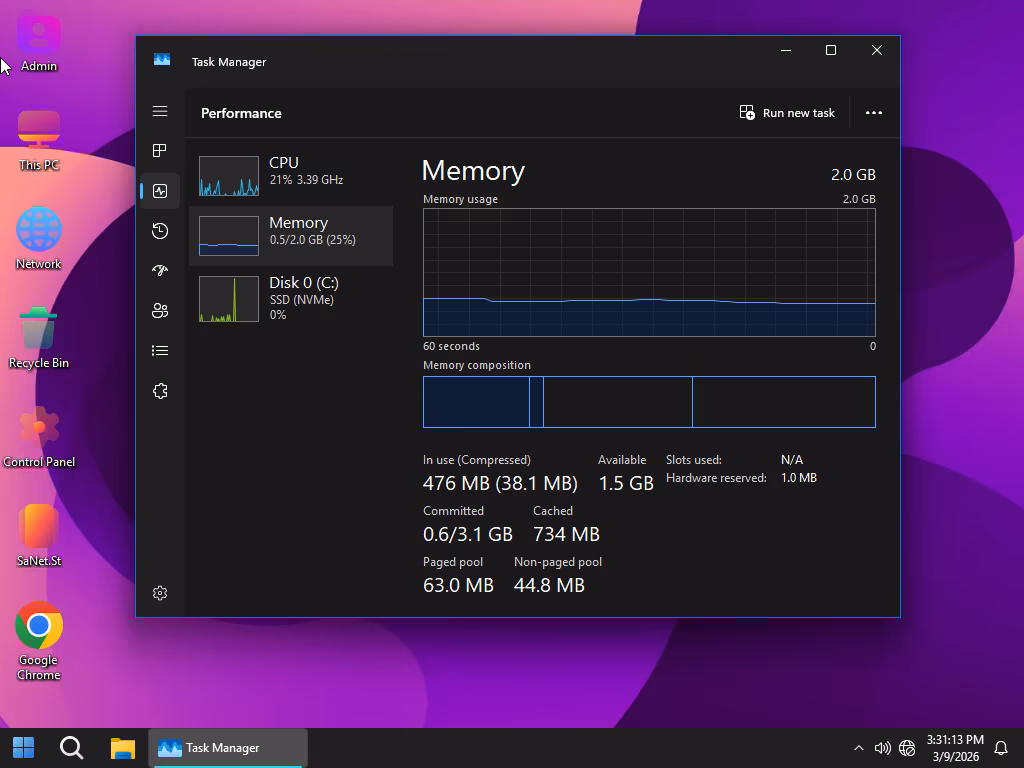The image size is (1024, 768).
Task: Select the CPU performance item
Action: pos(291,176)
